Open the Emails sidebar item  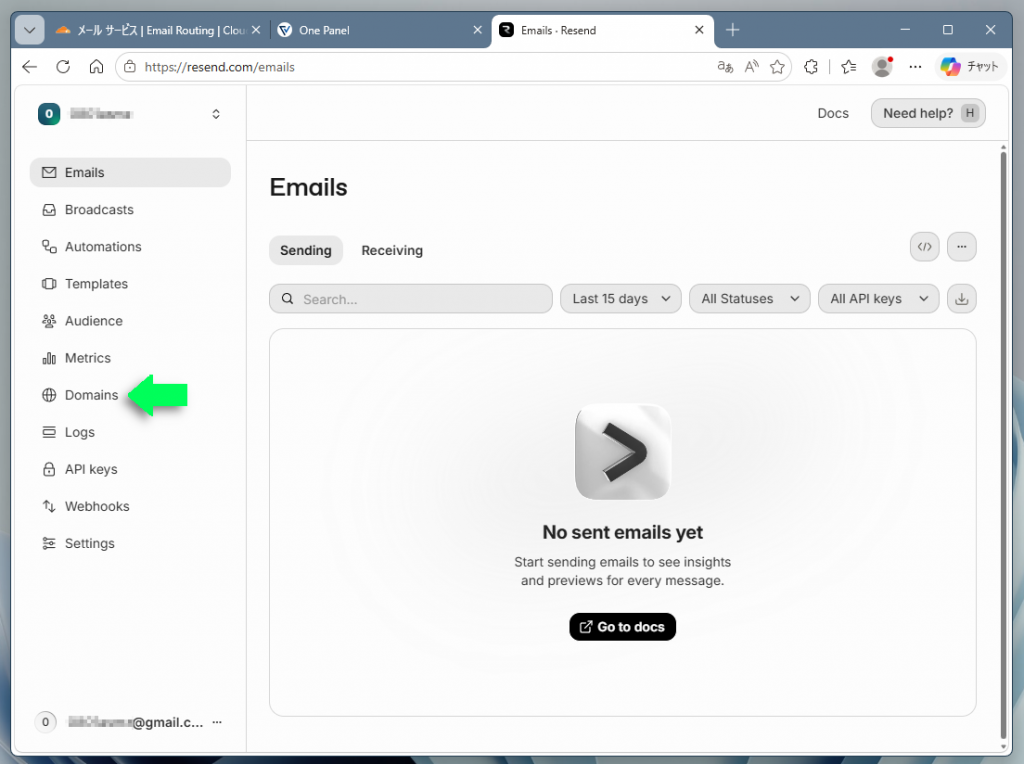[x=130, y=172]
